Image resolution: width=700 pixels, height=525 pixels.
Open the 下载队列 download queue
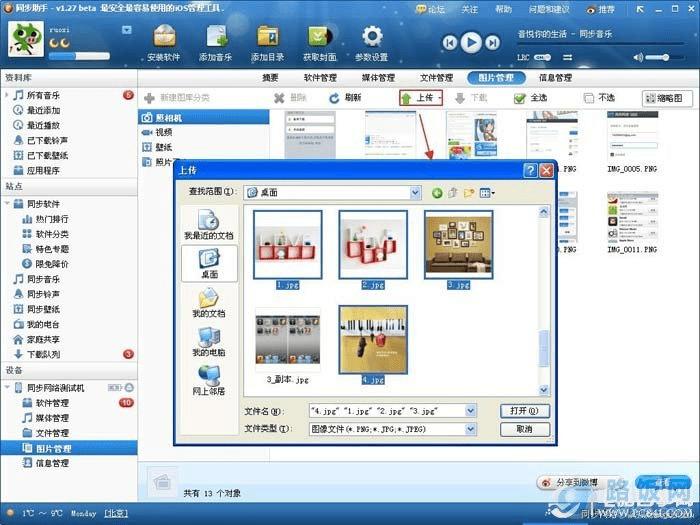coord(43,354)
